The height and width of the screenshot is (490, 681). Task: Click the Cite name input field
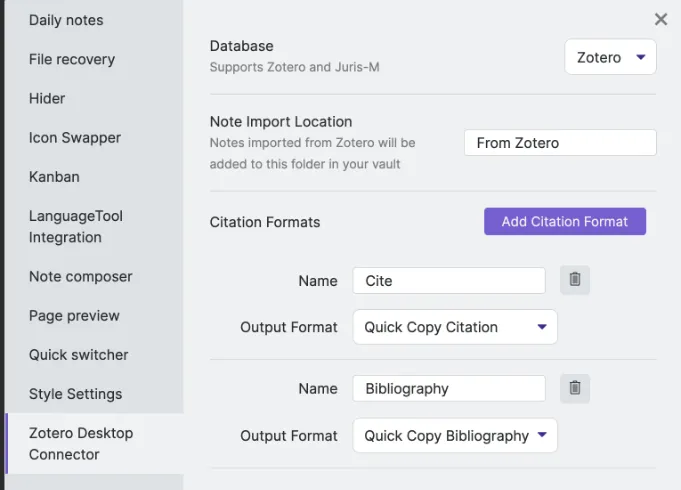[449, 281]
